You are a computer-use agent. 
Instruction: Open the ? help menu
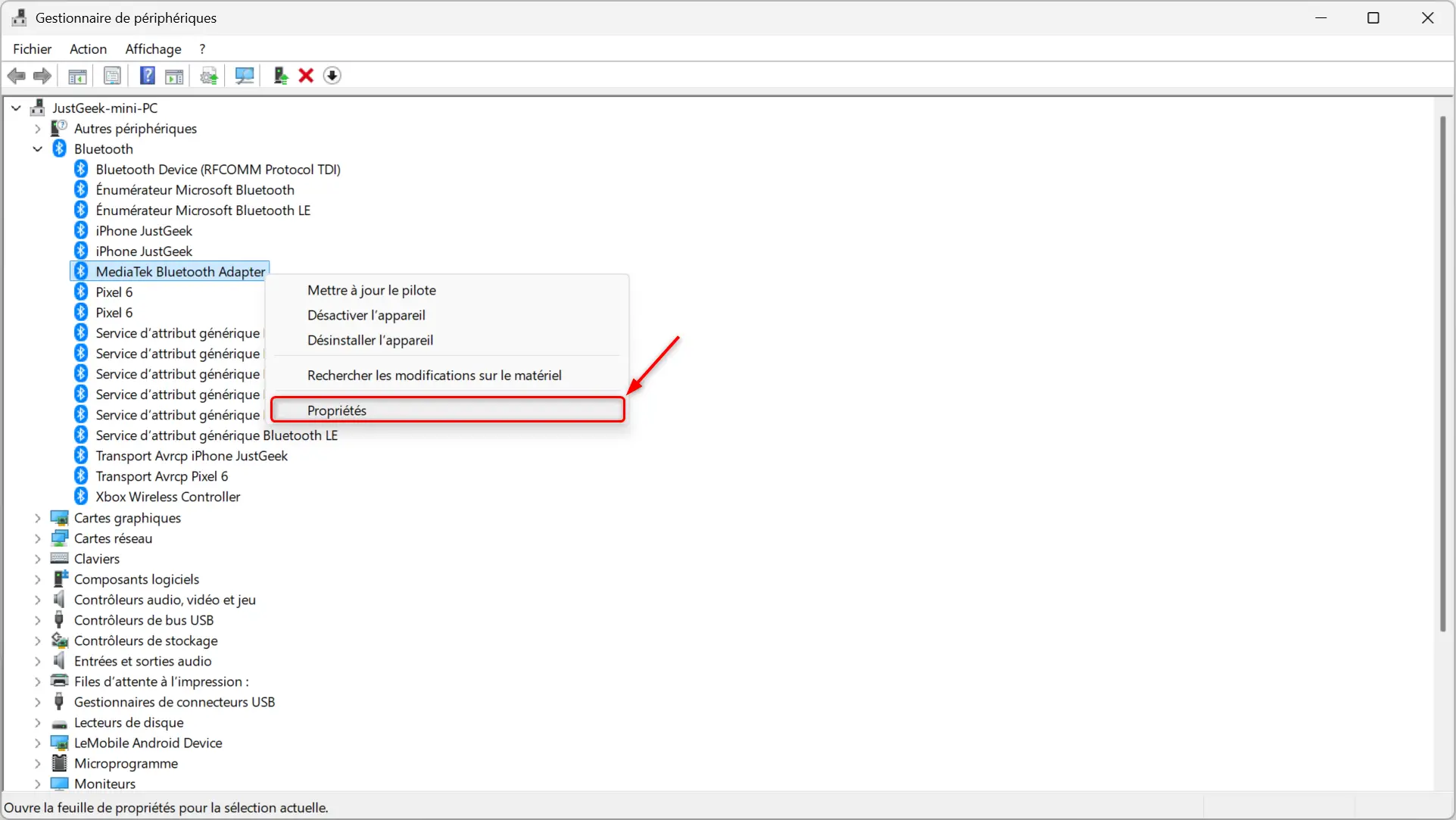(202, 49)
